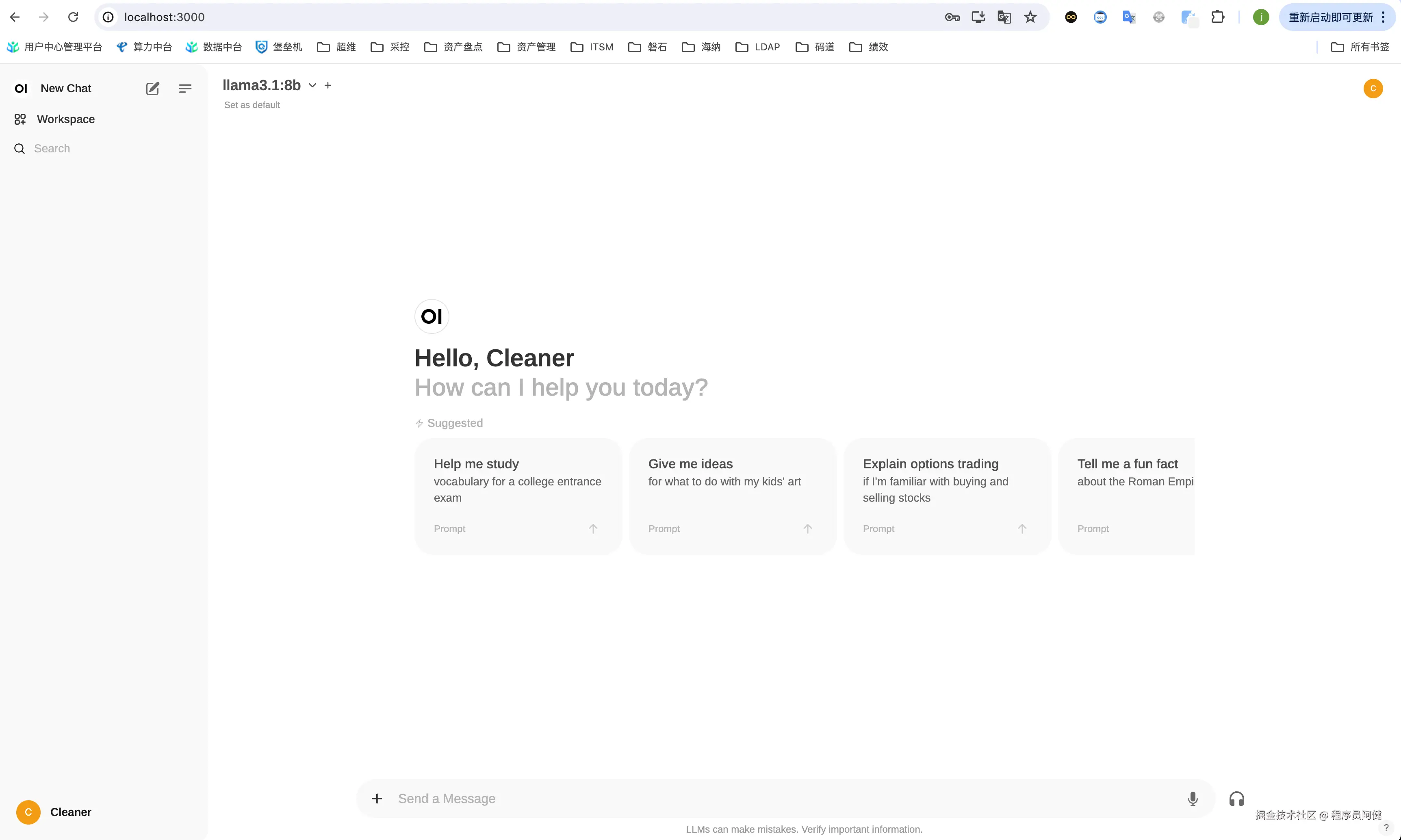1401x840 pixels.
Task: Add another model with the plus icon
Action: [328, 85]
